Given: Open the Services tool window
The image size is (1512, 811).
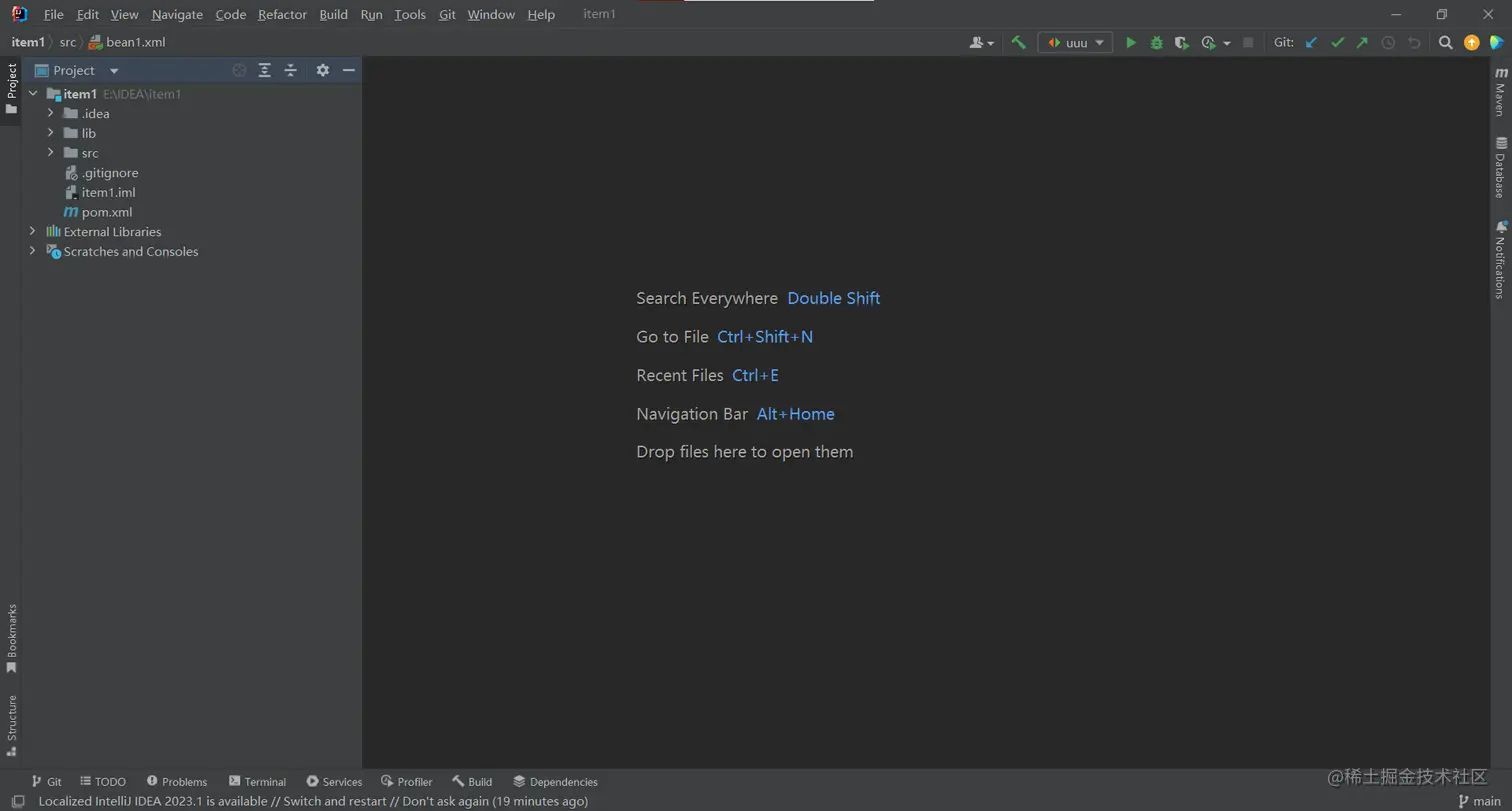Looking at the screenshot, I should [334, 782].
